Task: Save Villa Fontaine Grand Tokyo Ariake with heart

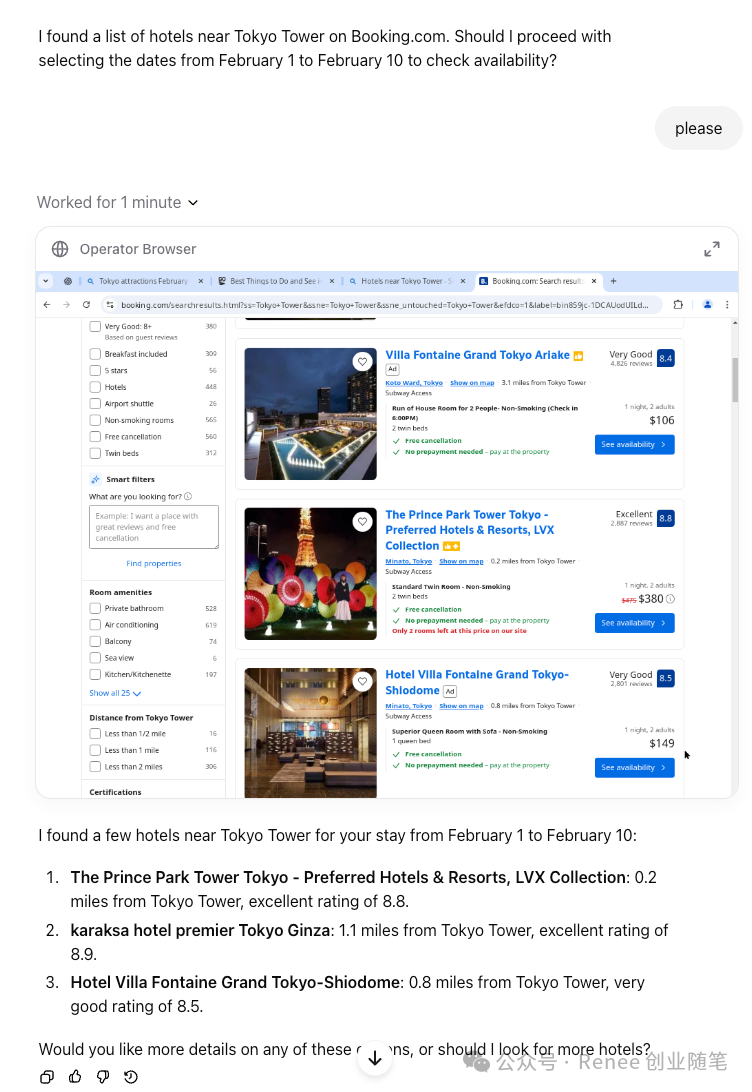Action: [362, 362]
